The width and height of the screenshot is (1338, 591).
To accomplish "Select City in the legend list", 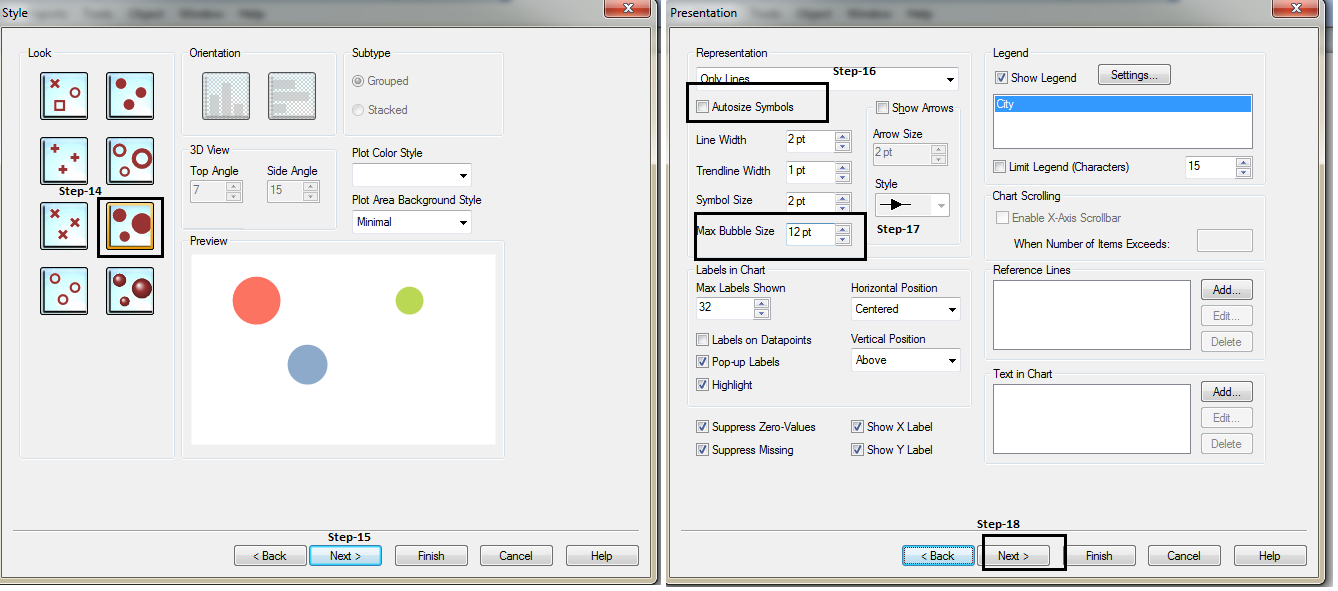I will (1122, 104).
